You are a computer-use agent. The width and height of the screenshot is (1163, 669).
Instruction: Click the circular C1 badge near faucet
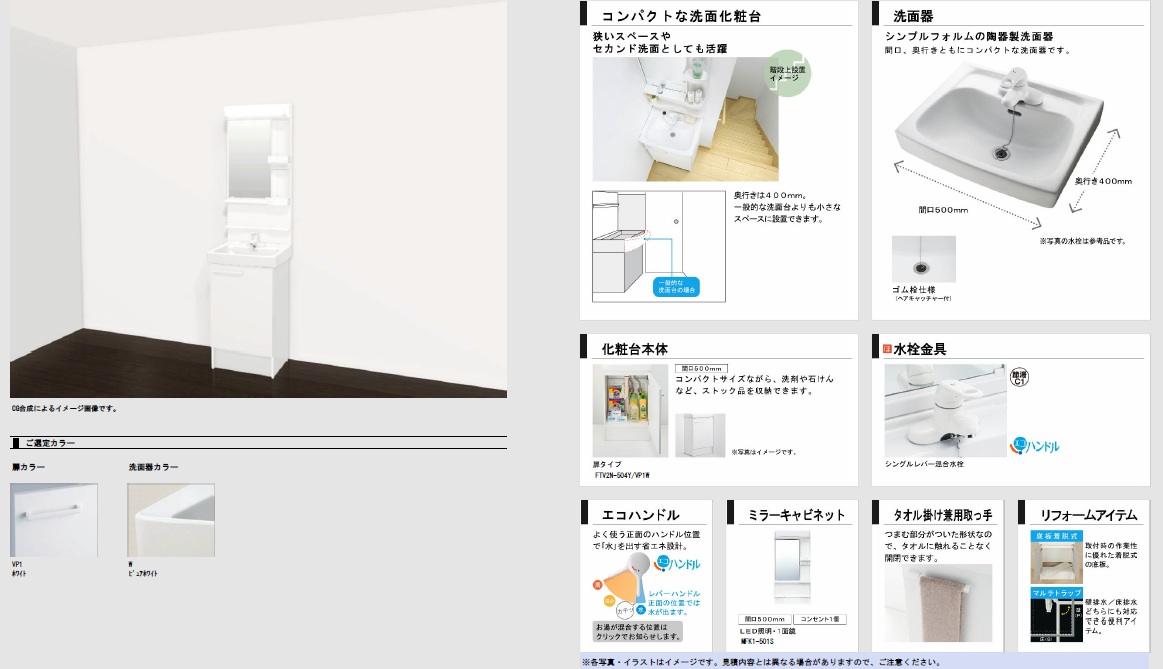tap(1020, 376)
